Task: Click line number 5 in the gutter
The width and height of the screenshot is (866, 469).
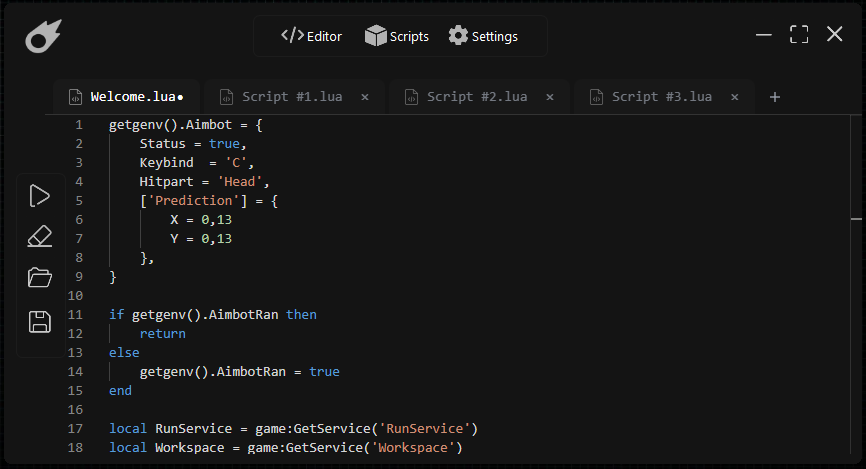Action: [78, 200]
